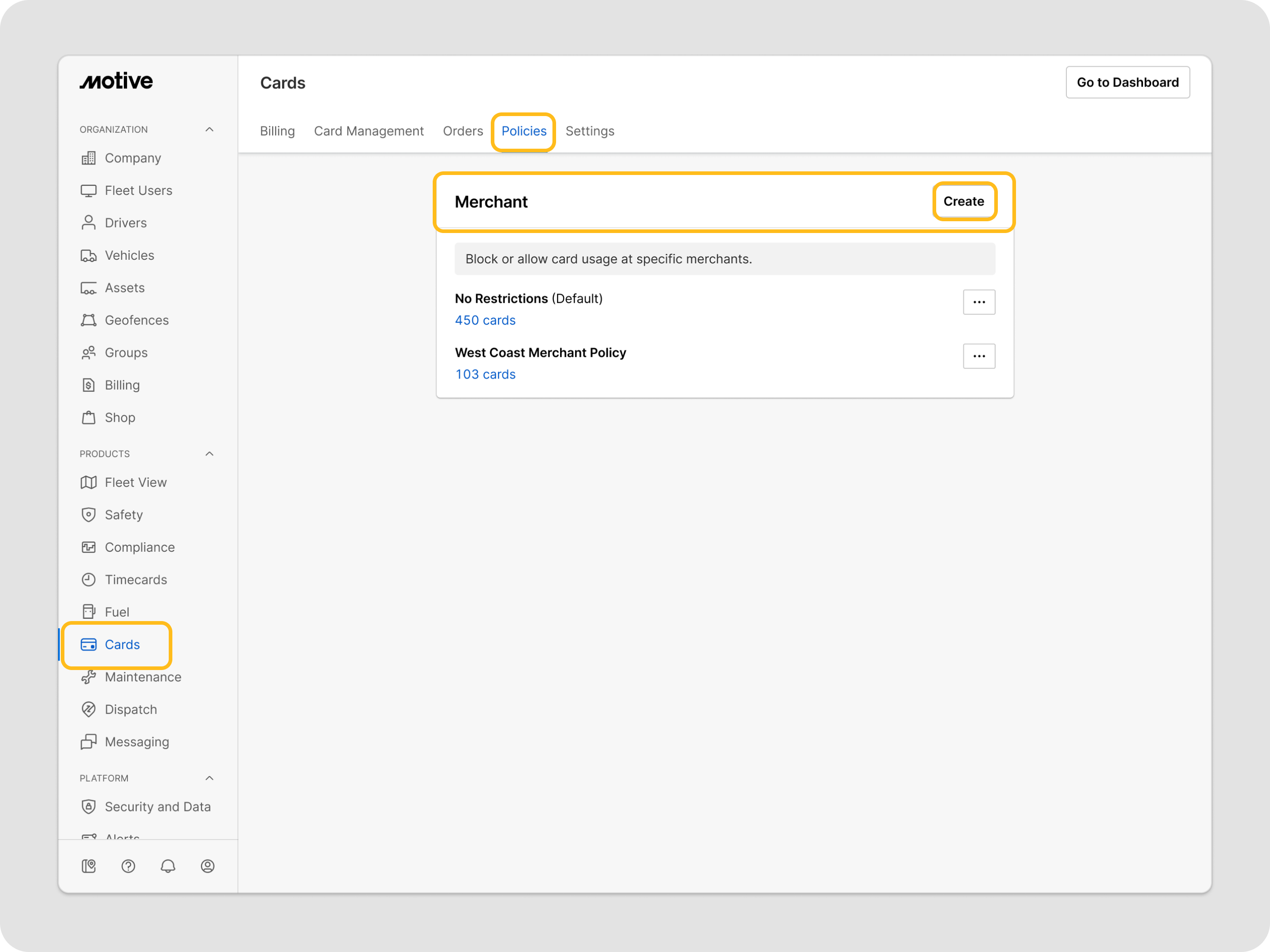Screen dimensions: 1270x952
Task: Click the map pin icon in the bottom bar
Action: click(x=88, y=866)
